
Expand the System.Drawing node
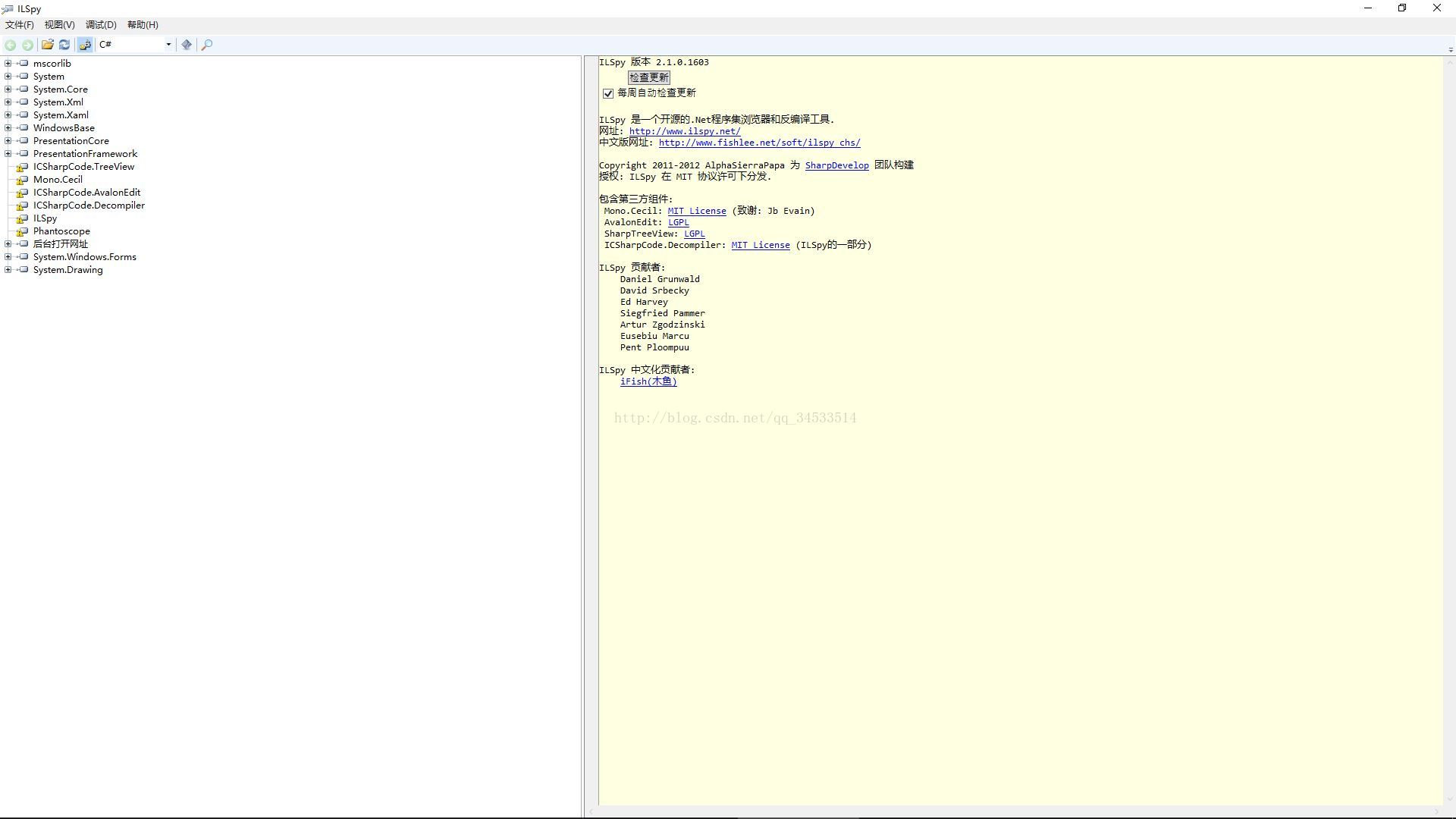pos(8,270)
